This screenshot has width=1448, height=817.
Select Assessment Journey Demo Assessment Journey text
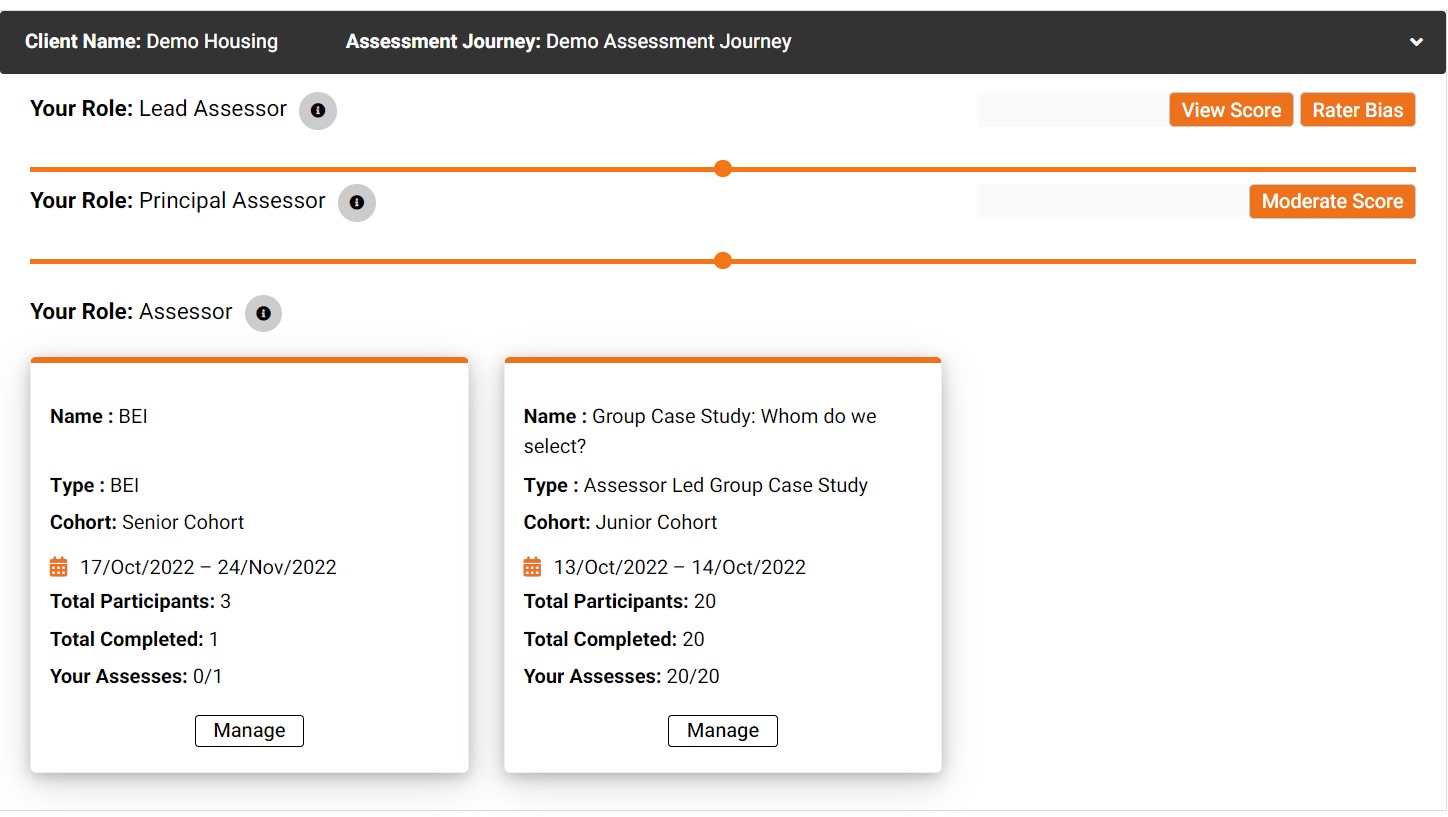(568, 42)
